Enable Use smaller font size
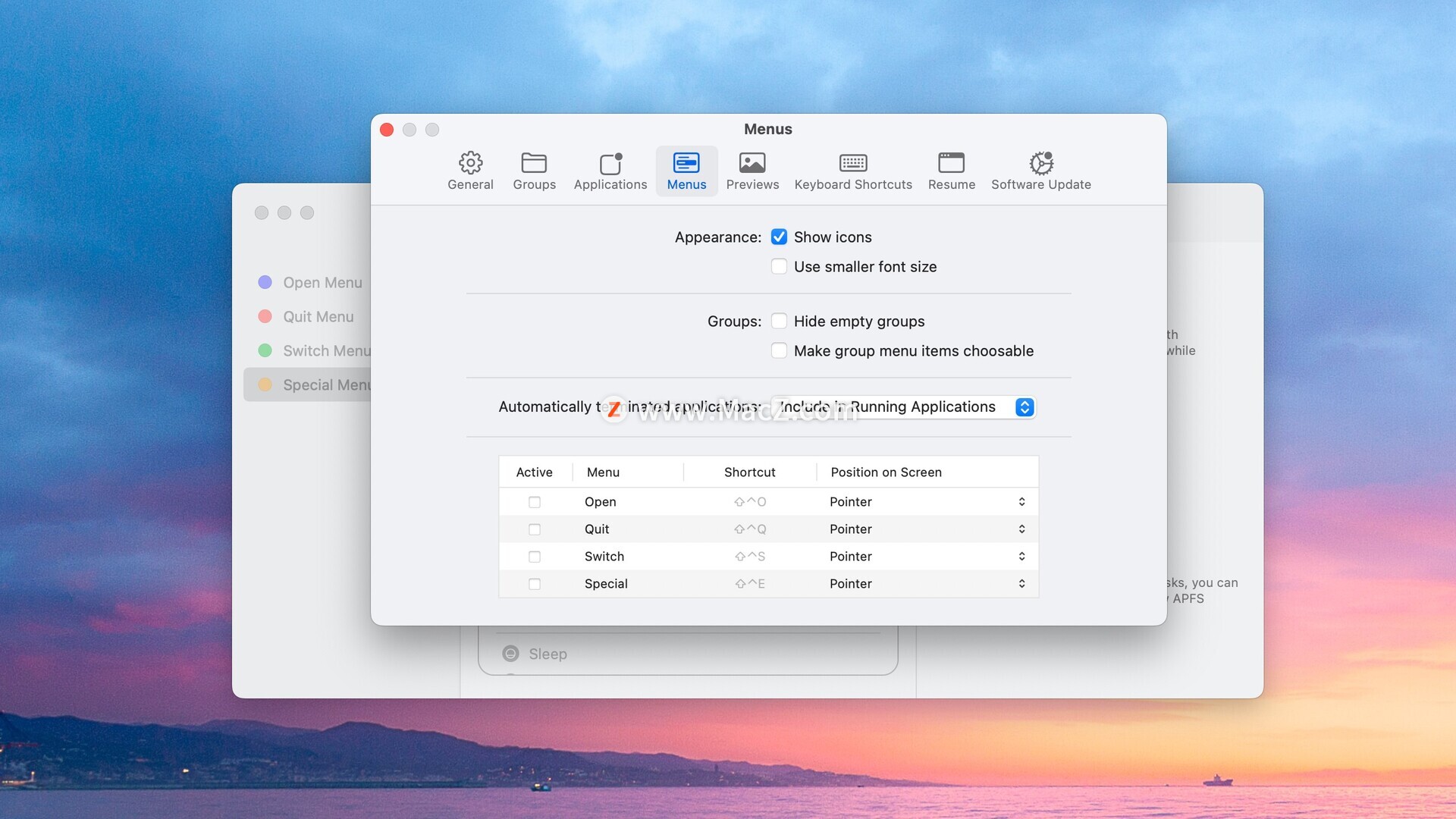Screen dimensions: 1456x819 (x=779, y=267)
